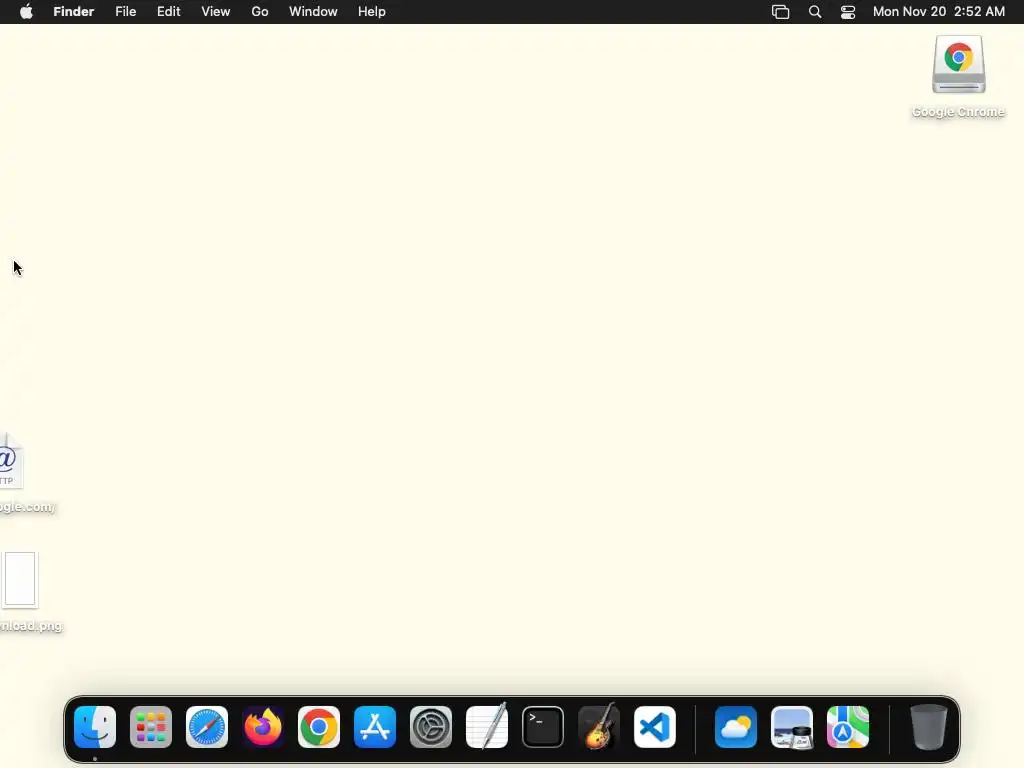
Task: Open the Help menu
Action: tap(372, 12)
